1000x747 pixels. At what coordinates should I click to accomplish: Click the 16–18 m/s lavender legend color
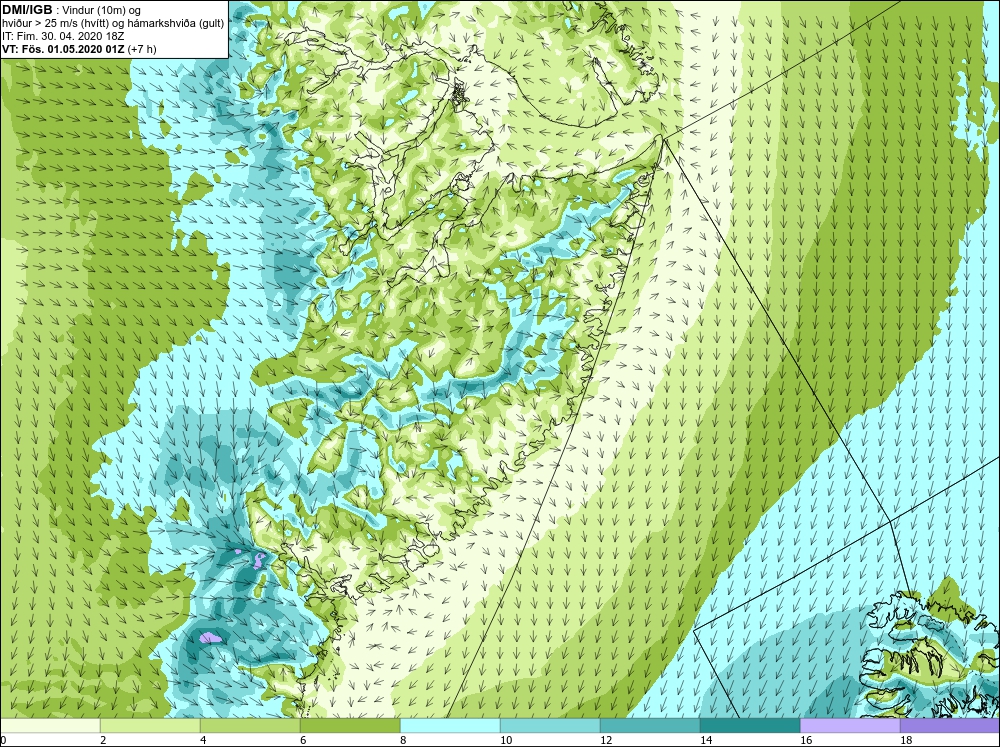850,726
